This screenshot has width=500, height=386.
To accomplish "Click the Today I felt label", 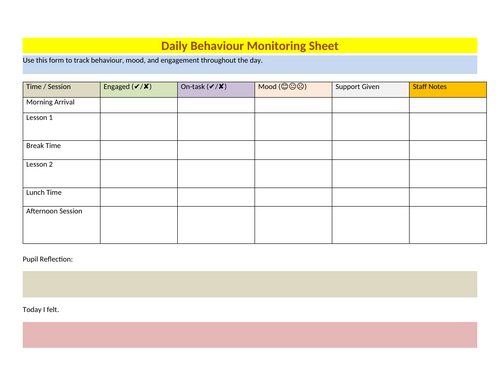I will [x=41, y=310].
